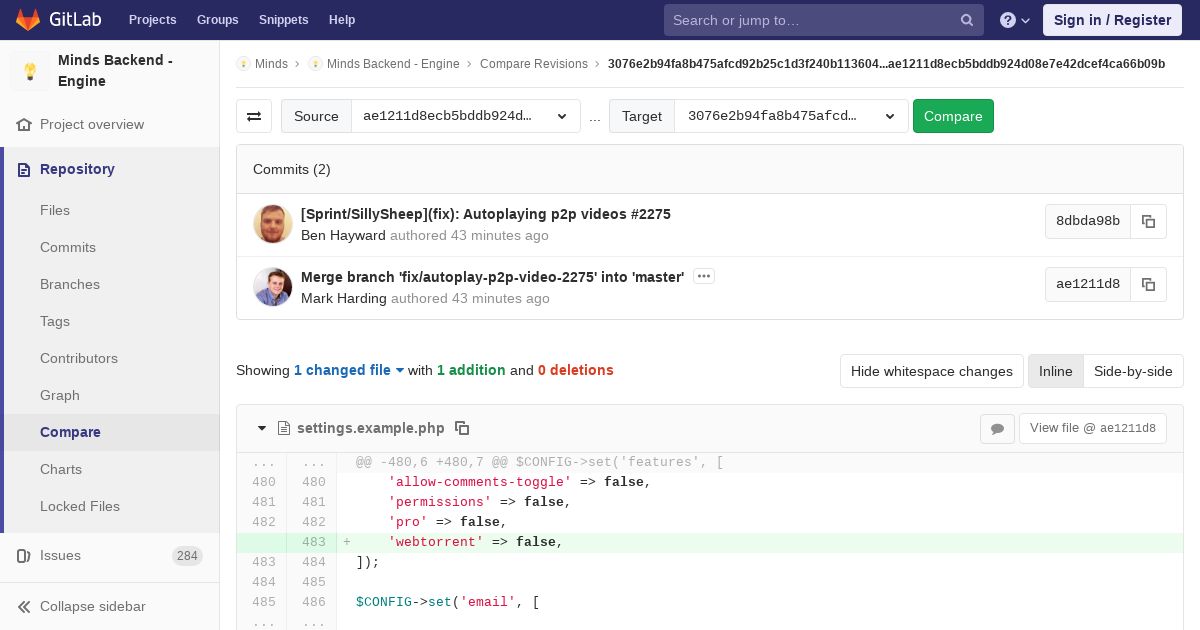The width and height of the screenshot is (1200, 630).
Task: Click the ae1211d8 commit hash
Action: [1088, 284]
